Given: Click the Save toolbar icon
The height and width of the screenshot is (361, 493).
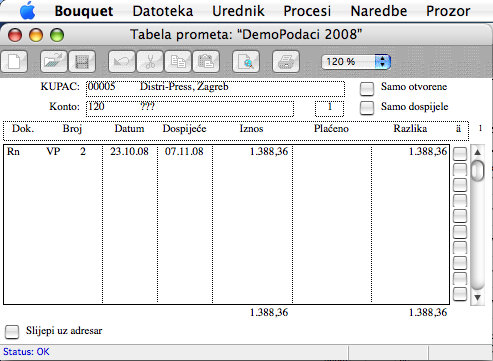Looking at the screenshot, I should 82,62.
